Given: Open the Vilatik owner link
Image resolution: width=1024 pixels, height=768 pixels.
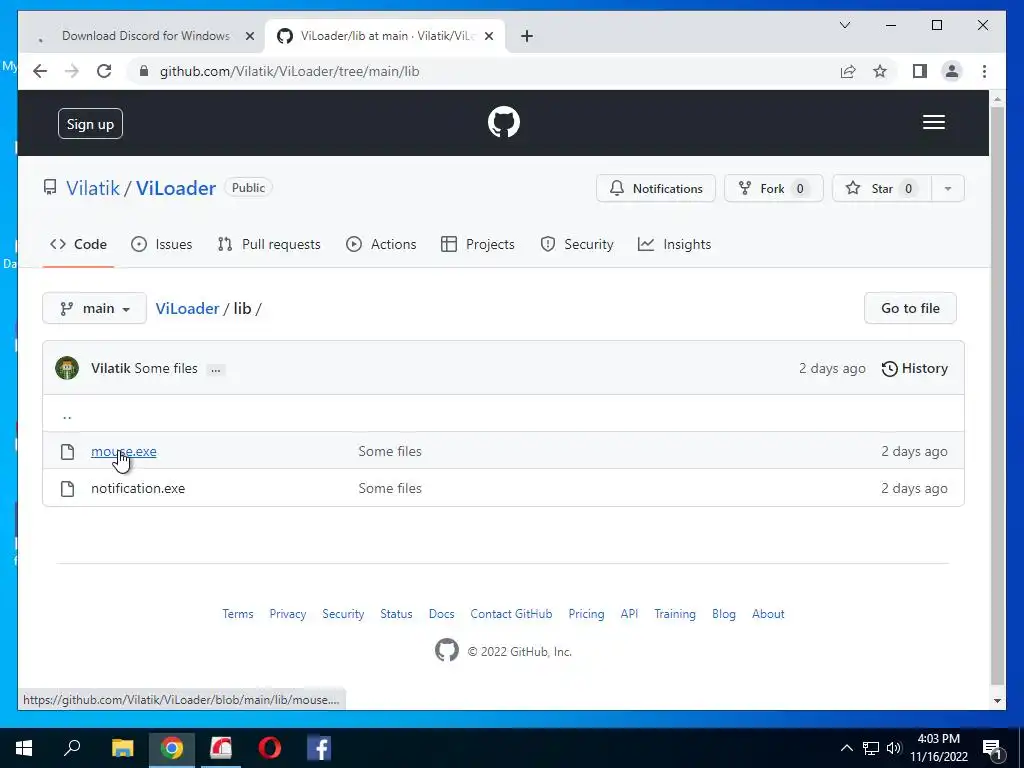Looking at the screenshot, I should click(x=93, y=188).
